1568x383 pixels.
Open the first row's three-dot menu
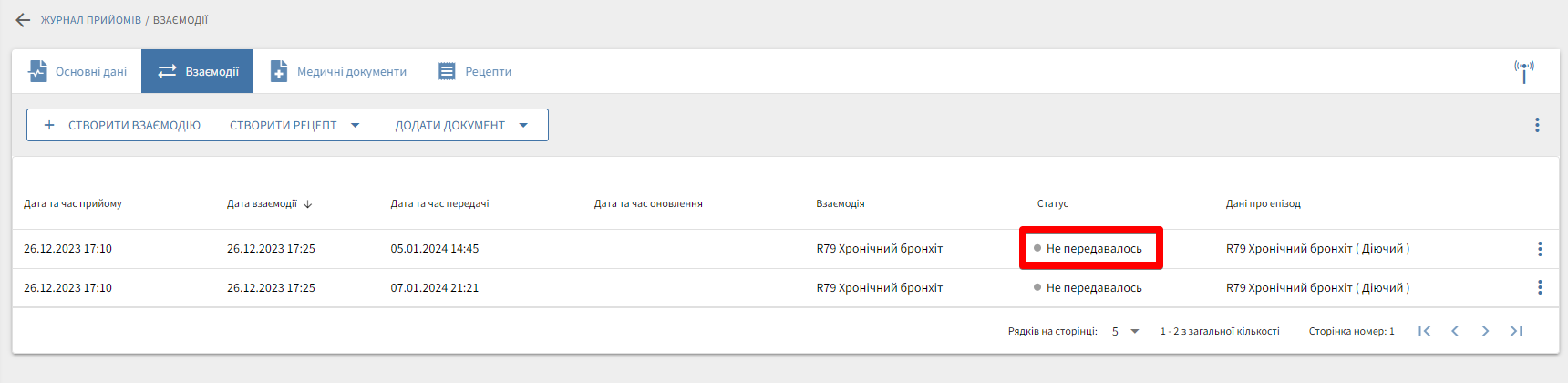click(1540, 249)
